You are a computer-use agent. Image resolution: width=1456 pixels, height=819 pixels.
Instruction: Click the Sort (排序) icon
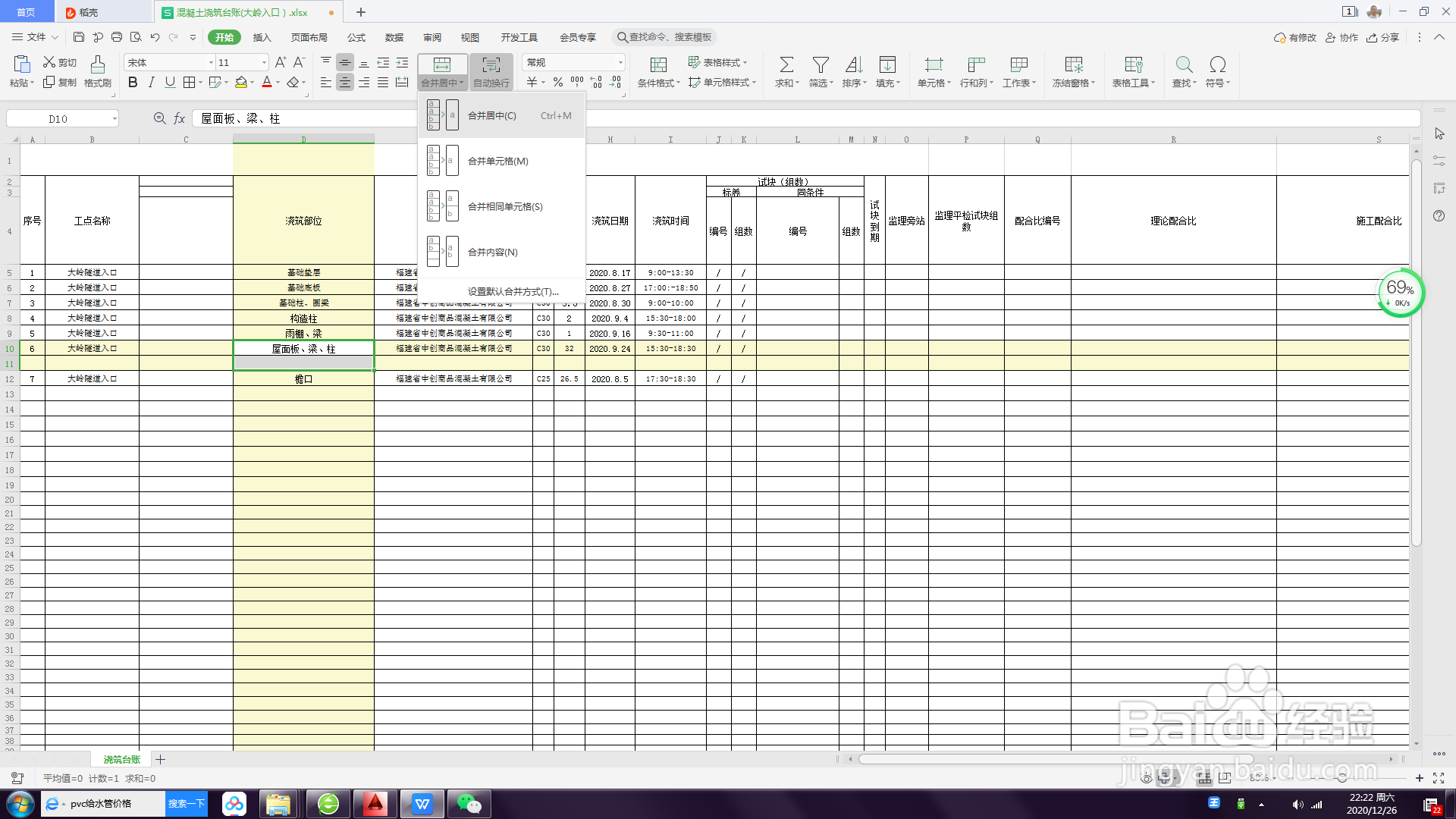pos(853,65)
